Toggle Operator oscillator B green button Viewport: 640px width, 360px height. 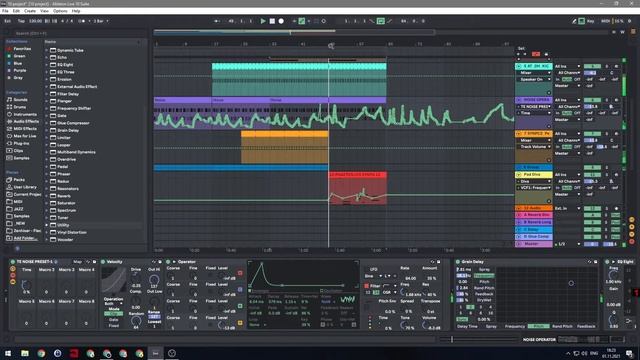point(240,306)
